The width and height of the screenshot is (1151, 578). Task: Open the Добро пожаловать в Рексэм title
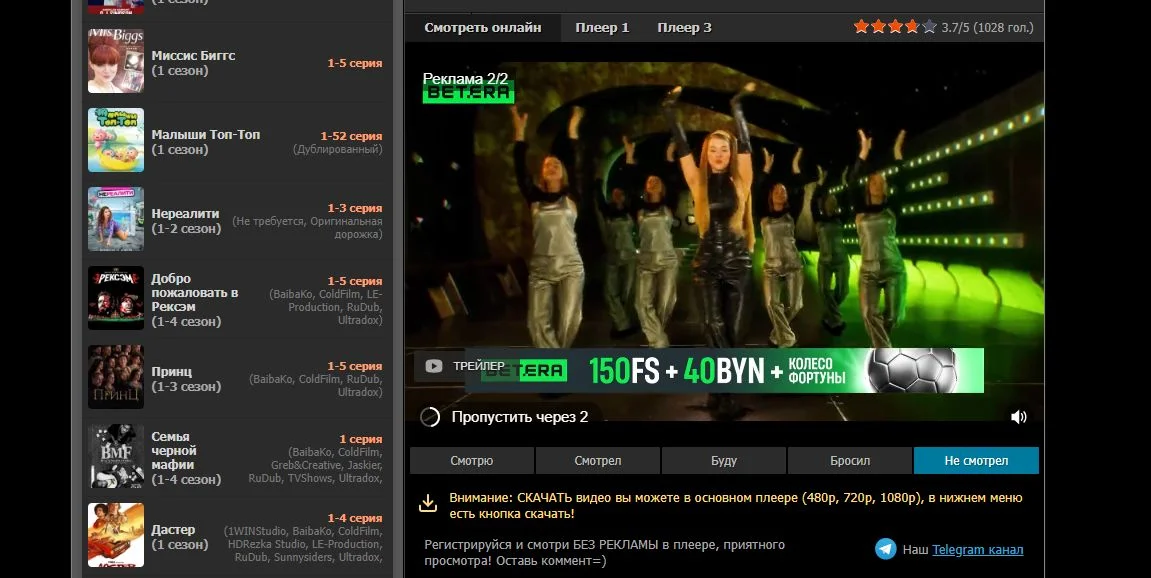[195, 292]
